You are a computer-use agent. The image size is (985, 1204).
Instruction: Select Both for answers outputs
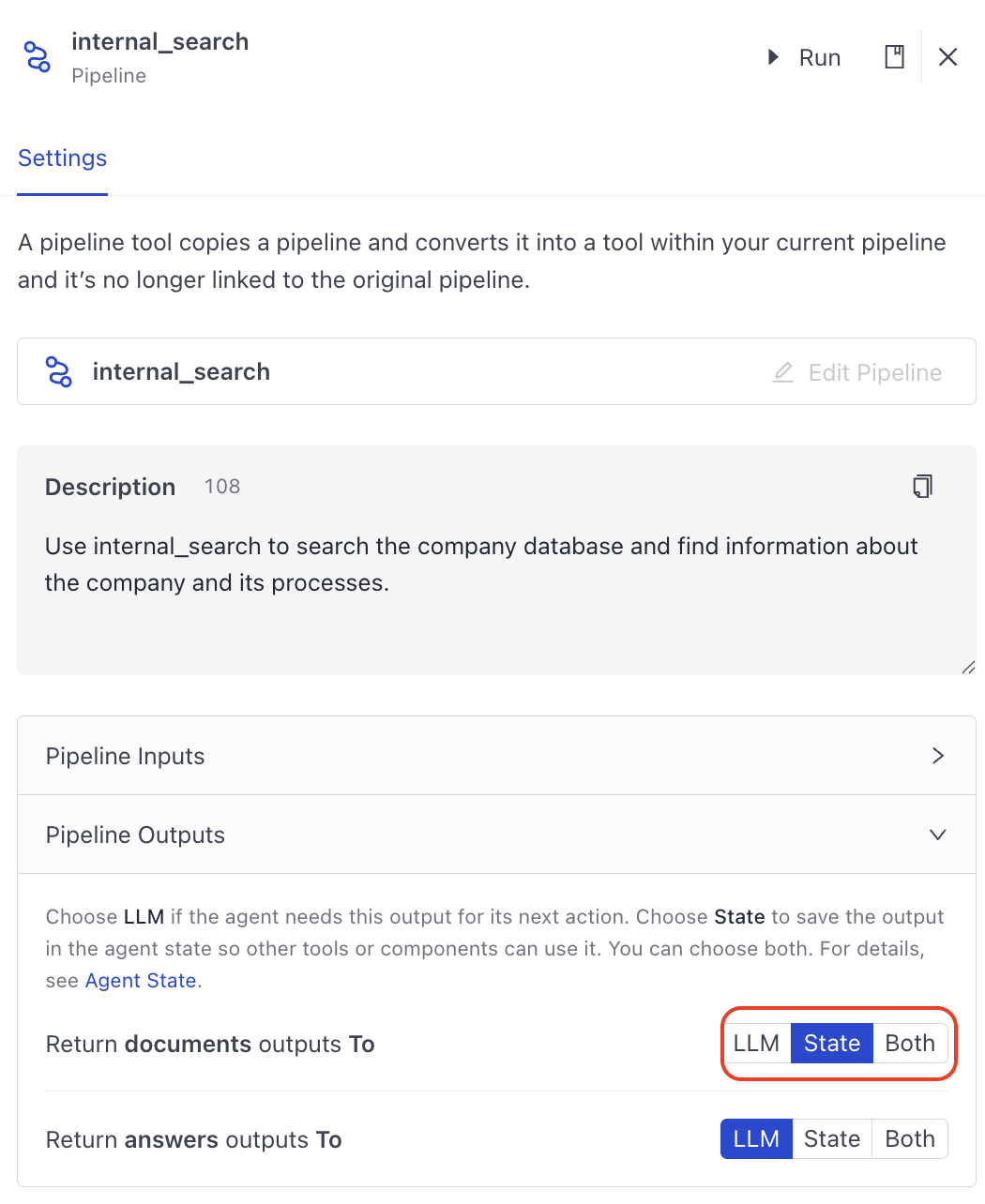coord(909,1138)
